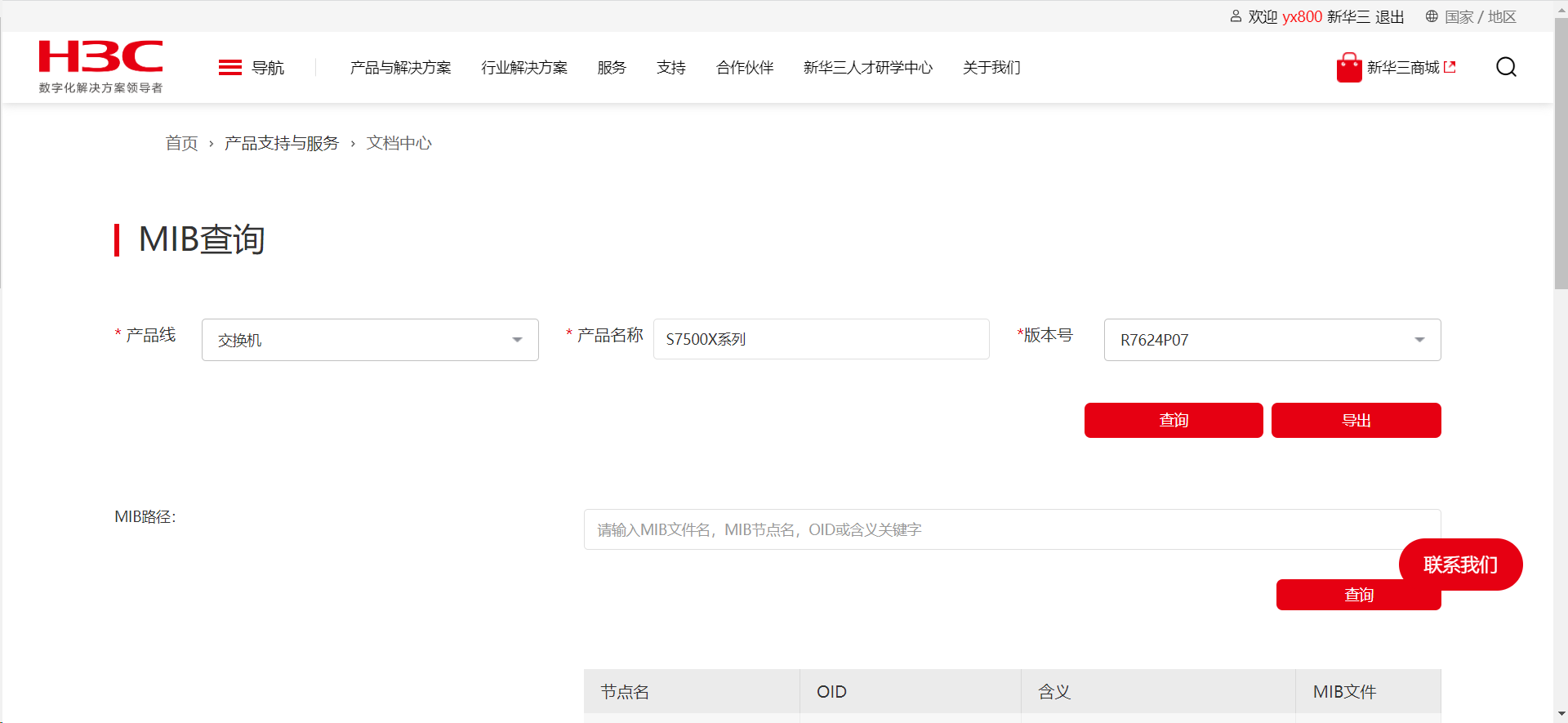Open the 版本号 dropdown showing R7624P07
Viewport: 1568px width, 723px height.
point(1272,340)
